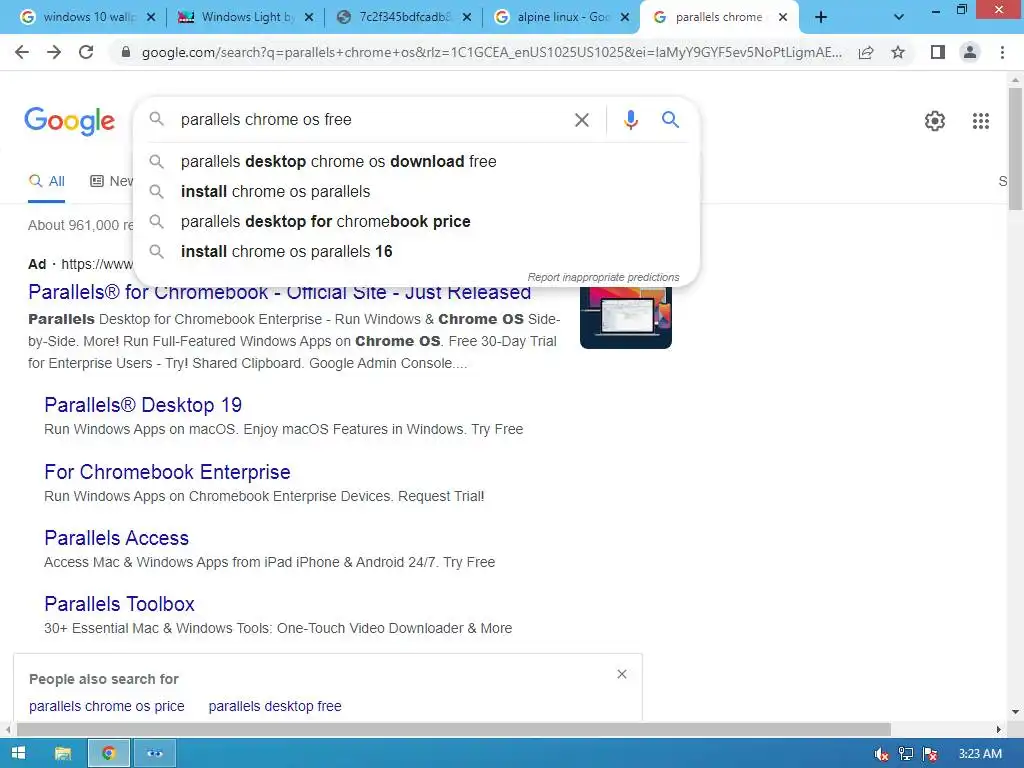
Task: Select the 'All' results tab
Action: click(x=46, y=182)
